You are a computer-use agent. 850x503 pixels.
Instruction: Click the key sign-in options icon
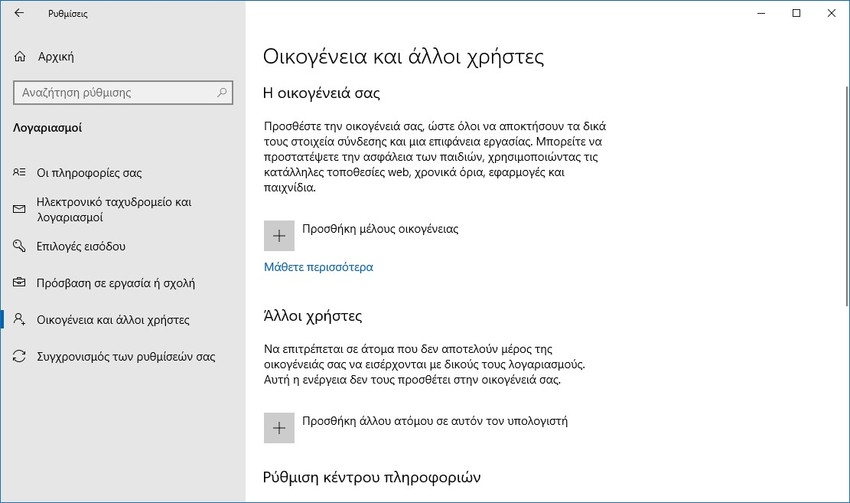[19, 246]
